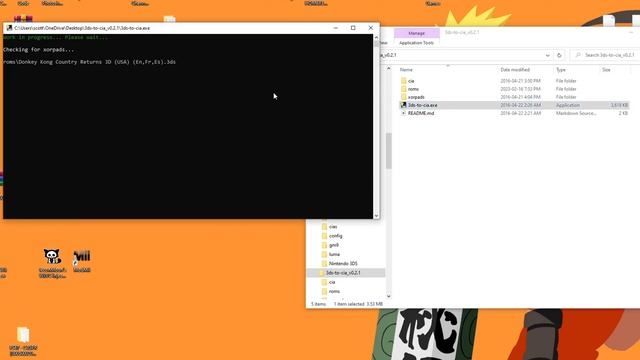The height and width of the screenshot is (360, 640).
Task: Select 3ds-to-cia_v0.2.1 in the navigation pane
Action: coord(343,273)
